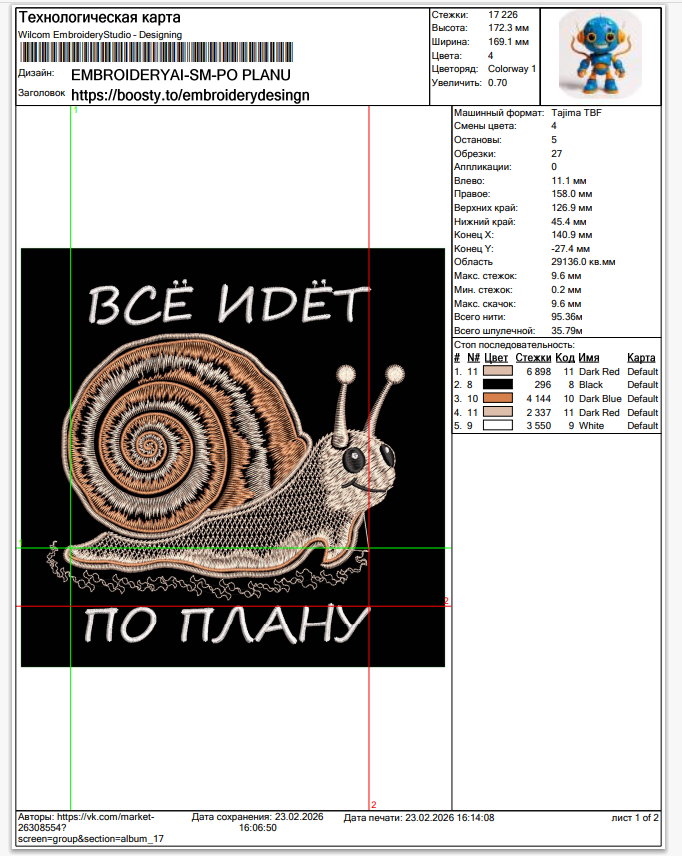
Task: Open the boosty.to embroiderydesingn link
Action: coord(190,94)
